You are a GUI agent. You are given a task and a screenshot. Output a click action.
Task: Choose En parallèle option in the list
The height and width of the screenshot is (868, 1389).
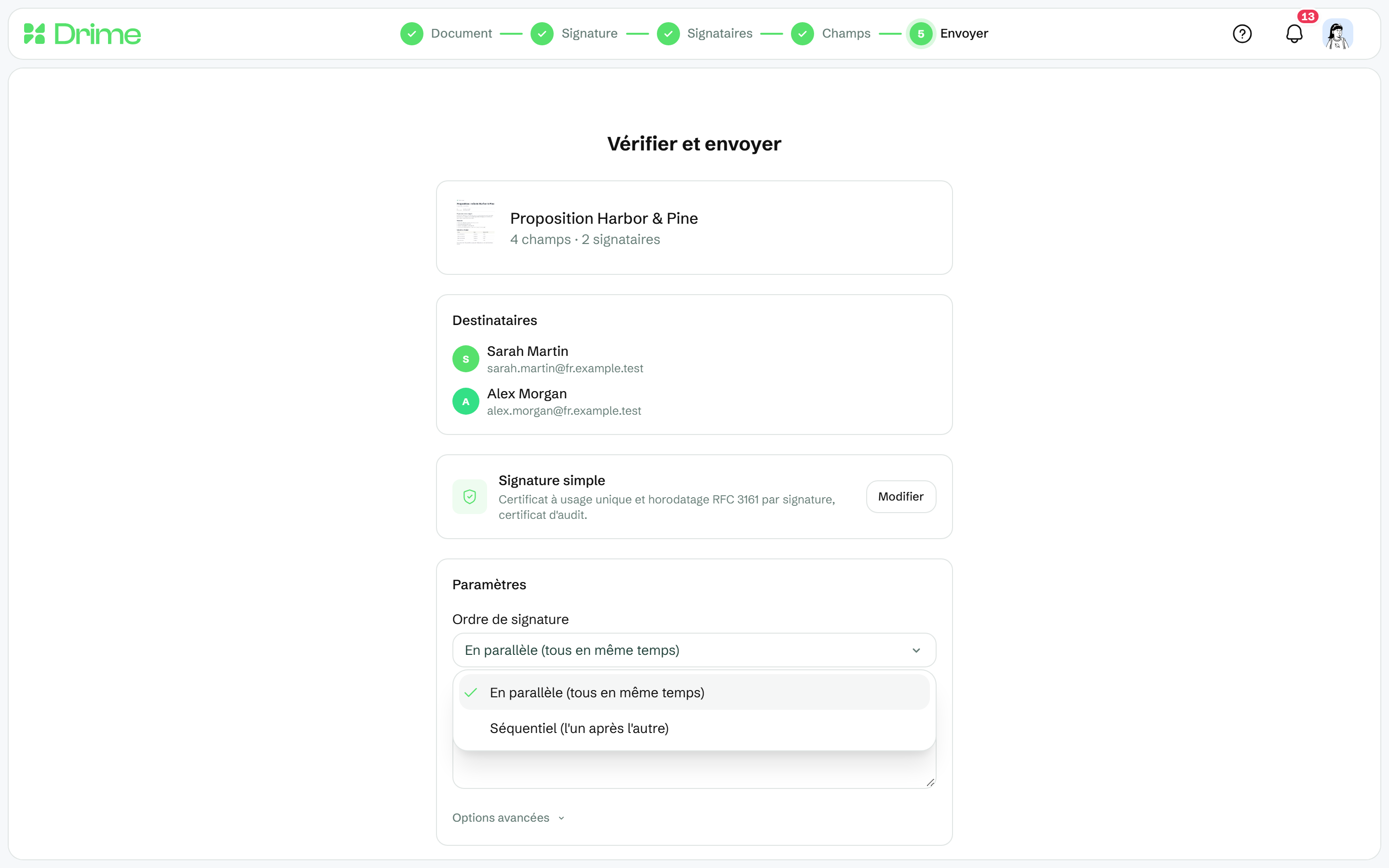(x=694, y=692)
